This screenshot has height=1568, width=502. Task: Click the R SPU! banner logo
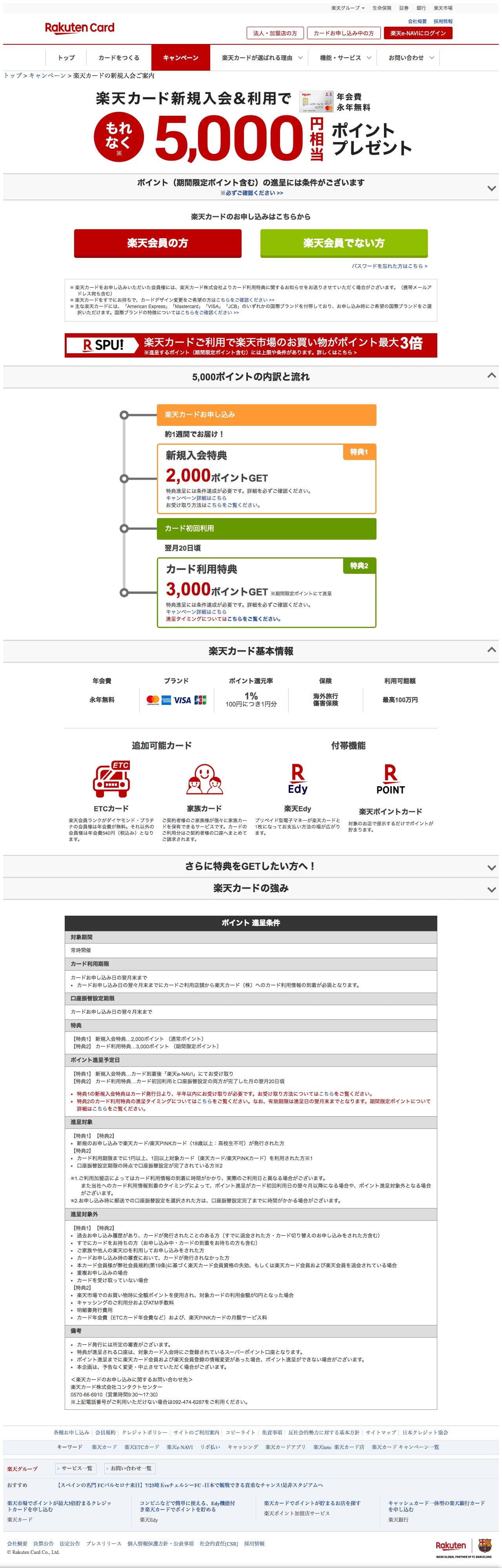[x=103, y=345]
